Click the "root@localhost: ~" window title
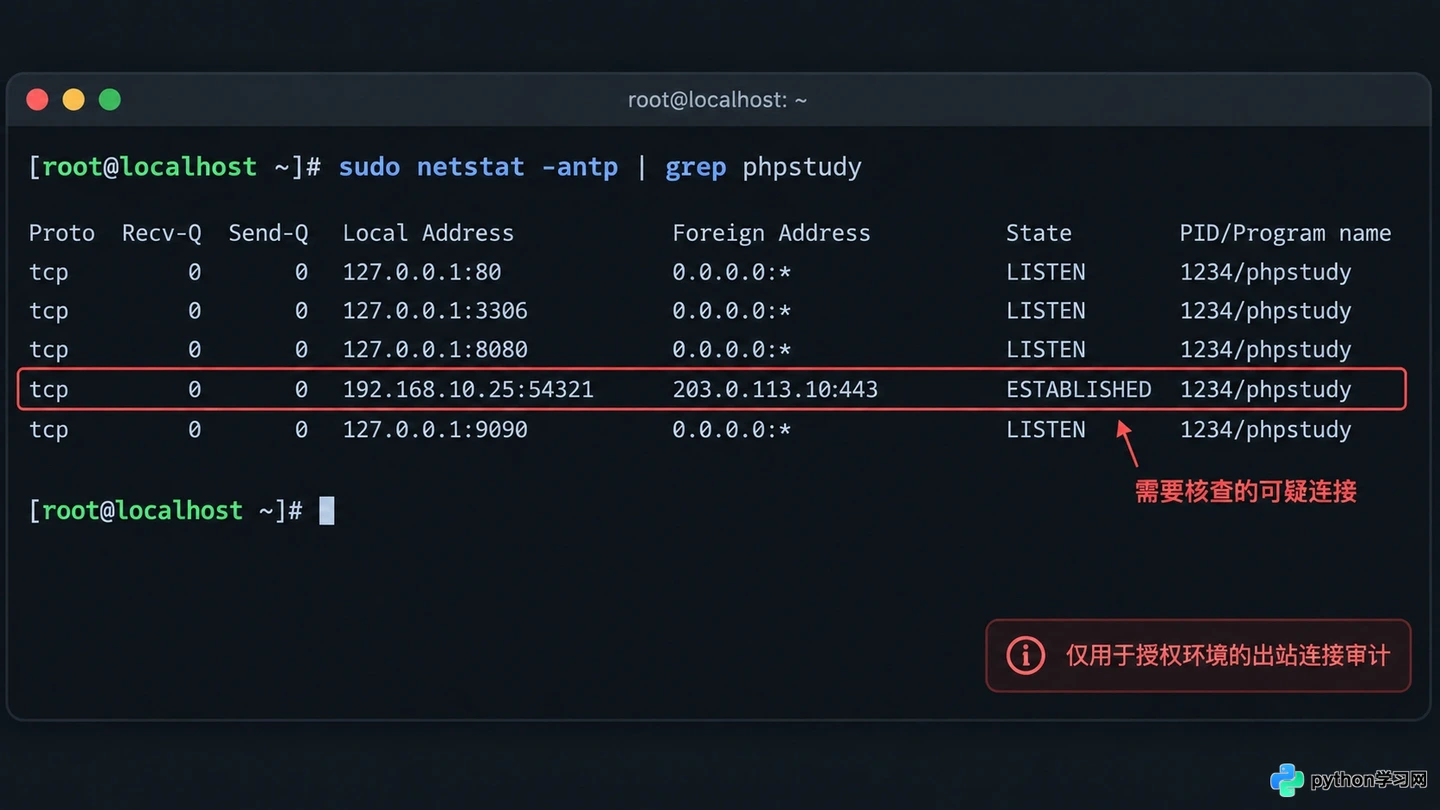Screen dimensions: 1440x810 pyautogui.click(x=717, y=100)
